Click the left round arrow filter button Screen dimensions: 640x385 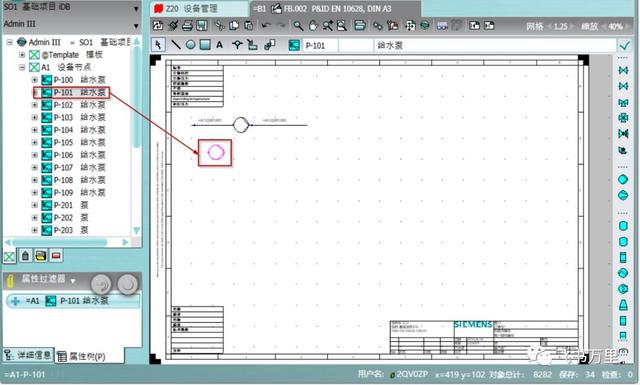tap(101, 284)
